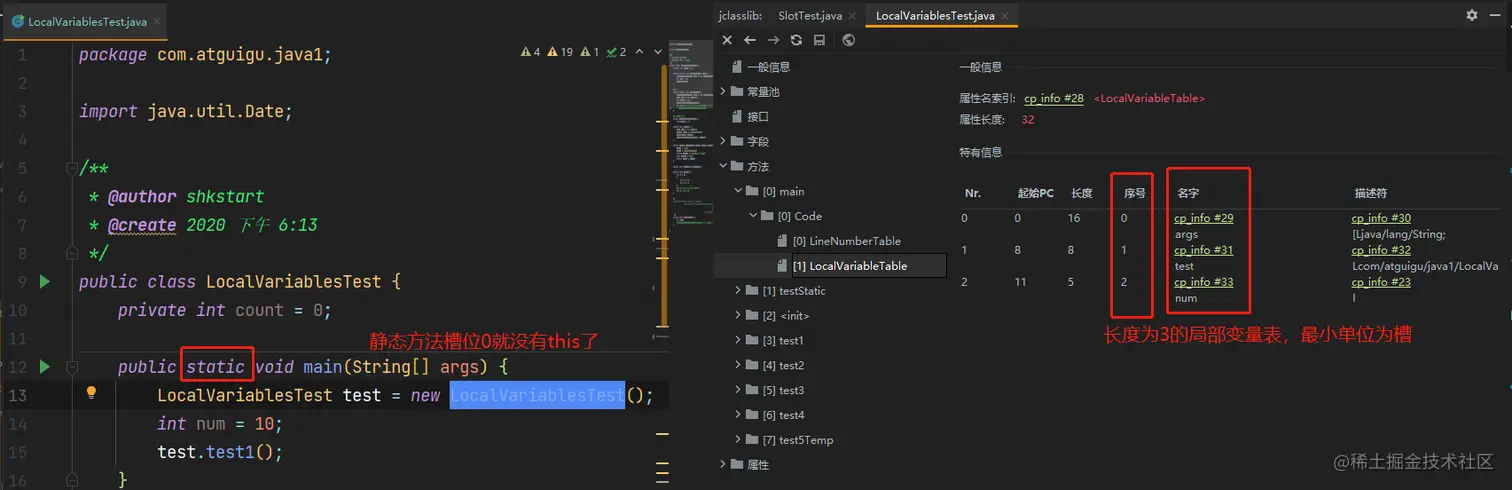Expand the [5] test3 method node

coord(738,390)
